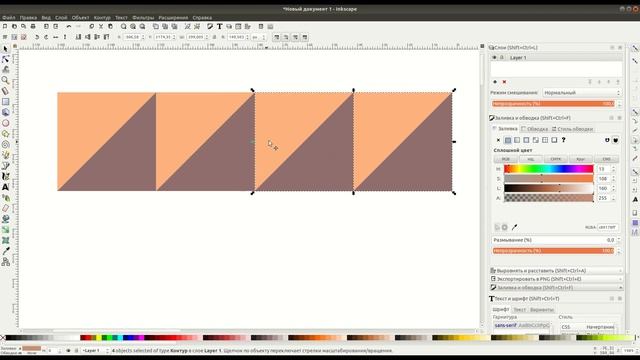Click the Wheel (Круг) color mode button
This screenshot has width=640, height=360.
[x=581, y=159]
